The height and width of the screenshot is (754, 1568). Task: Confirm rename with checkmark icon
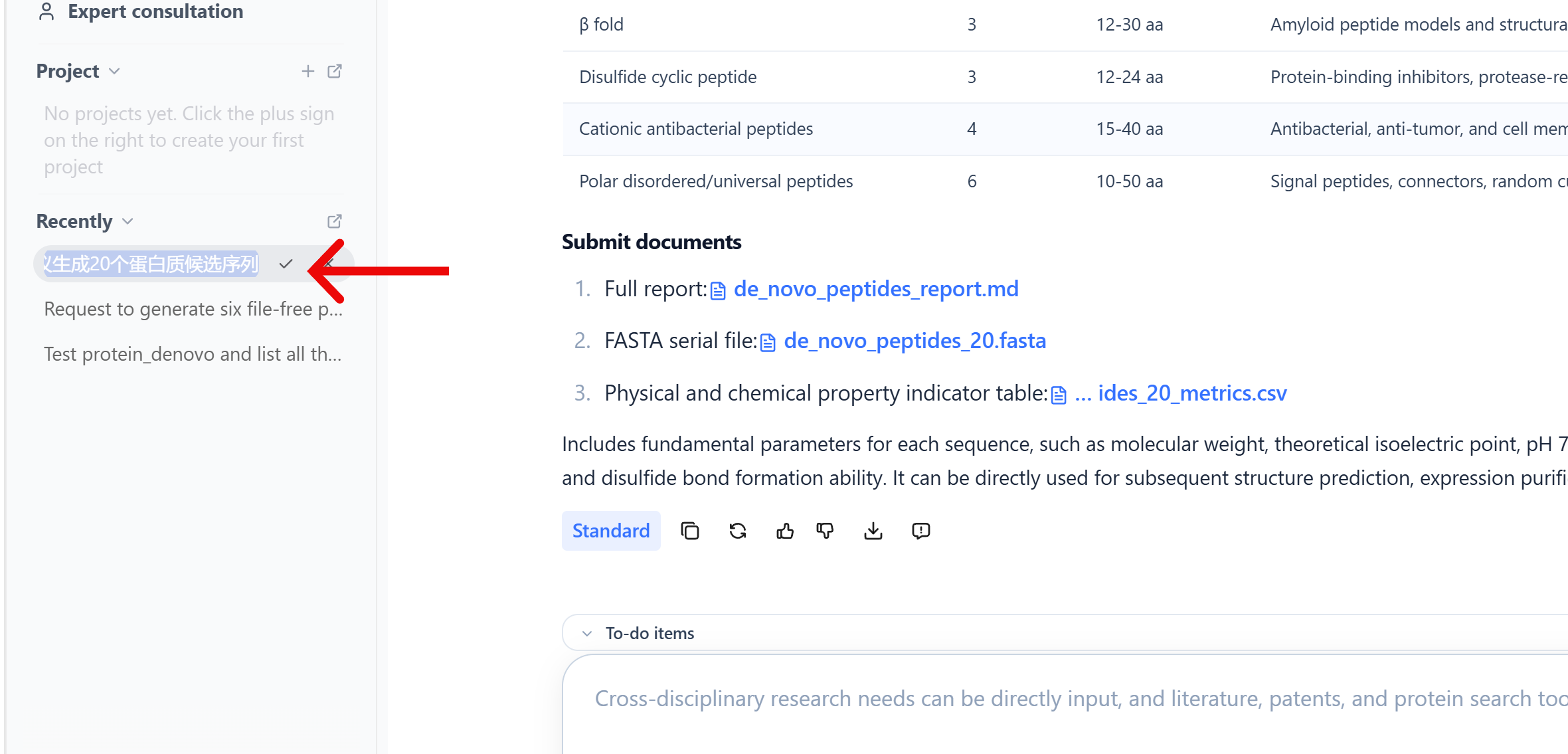pos(286,264)
